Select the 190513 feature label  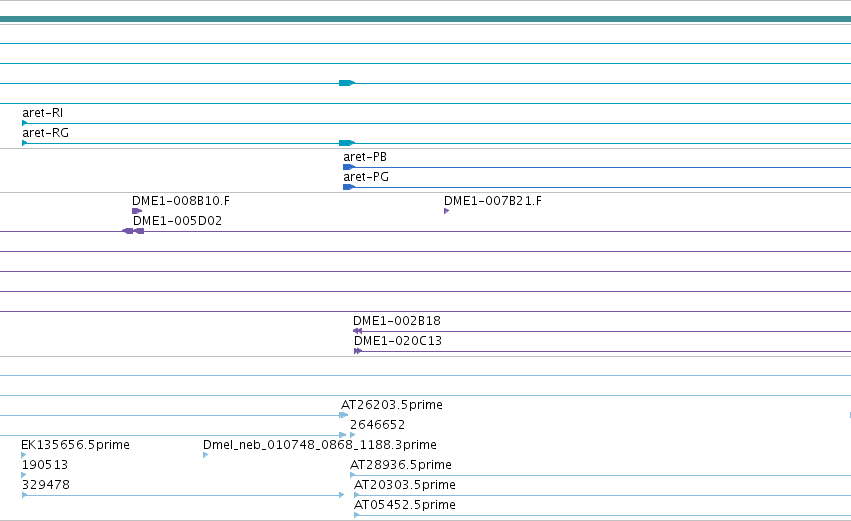[45, 465]
